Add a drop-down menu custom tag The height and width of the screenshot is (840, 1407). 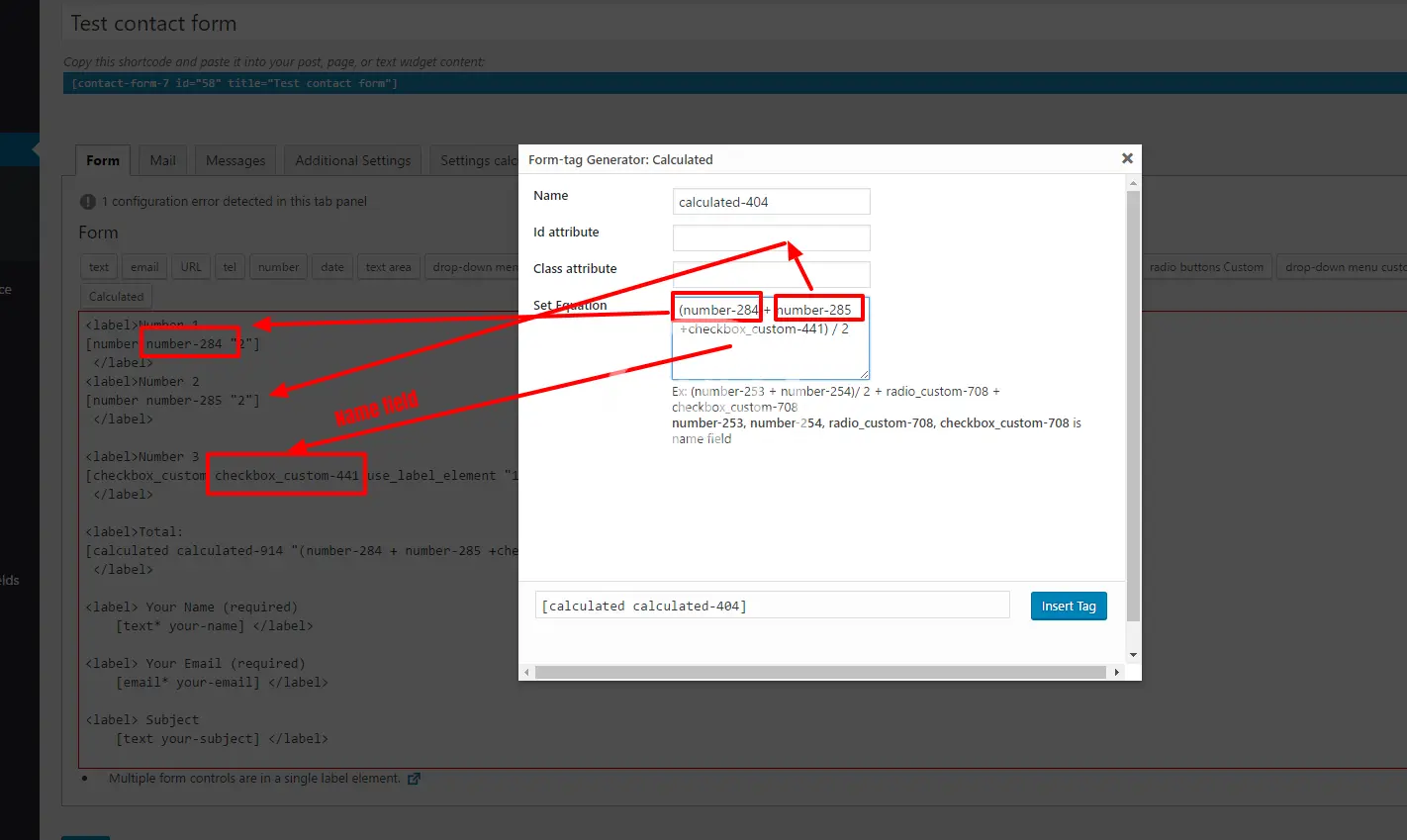tap(1344, 267)
